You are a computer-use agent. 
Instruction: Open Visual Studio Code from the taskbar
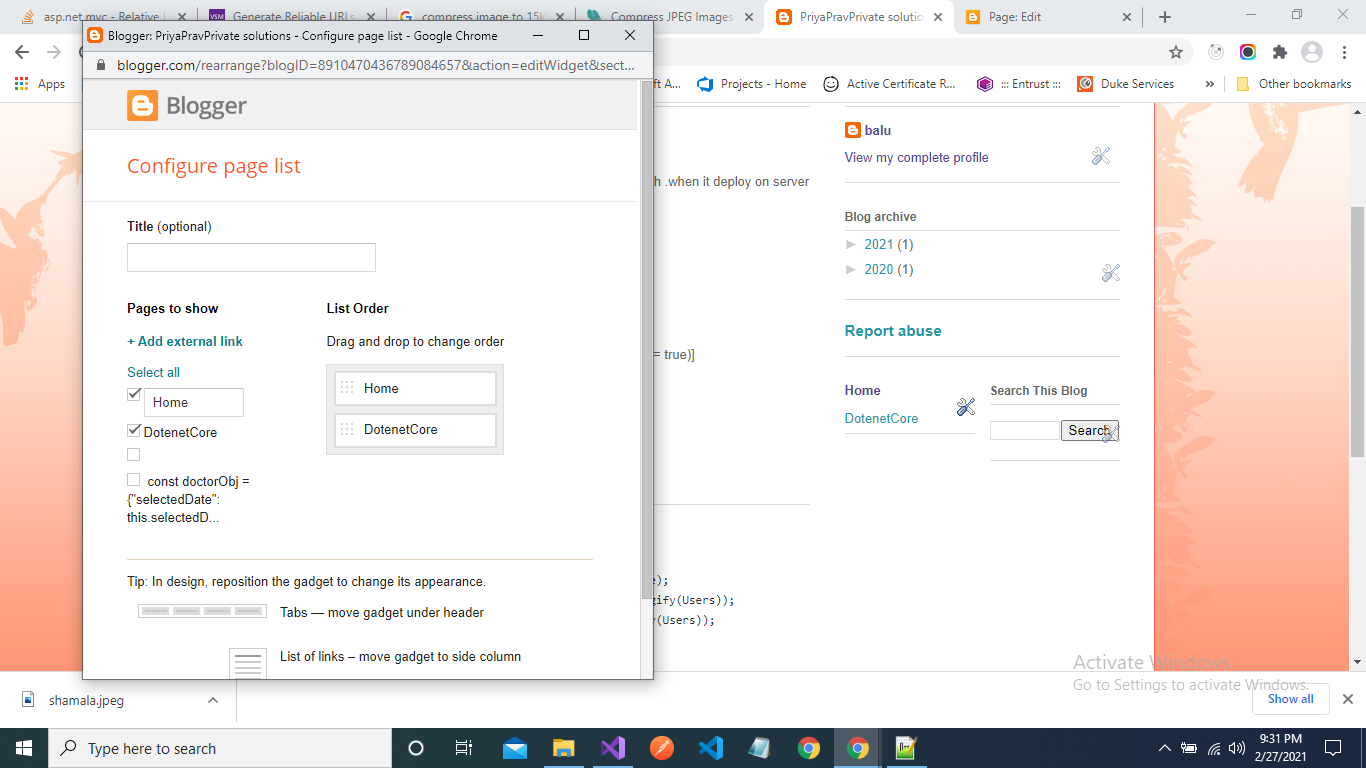711,748
